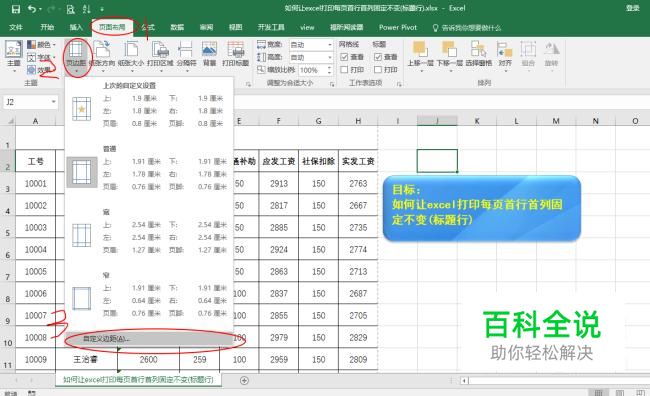Click the add new sheet plus button
The height and width of the screenshot is (396, 650).
pyautogui.click(x=245, y=380)
